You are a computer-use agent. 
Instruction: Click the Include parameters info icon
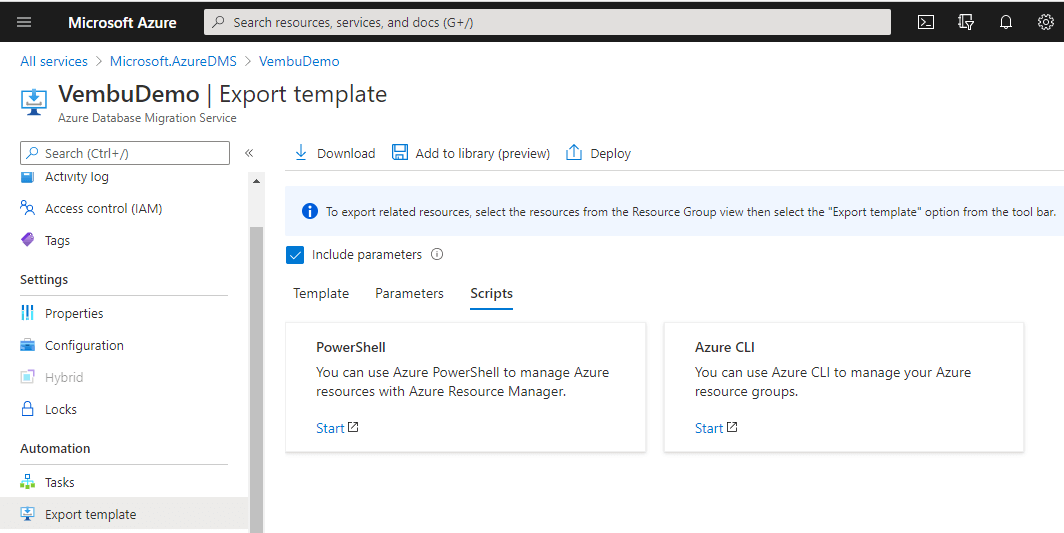(x=437, y=255)
